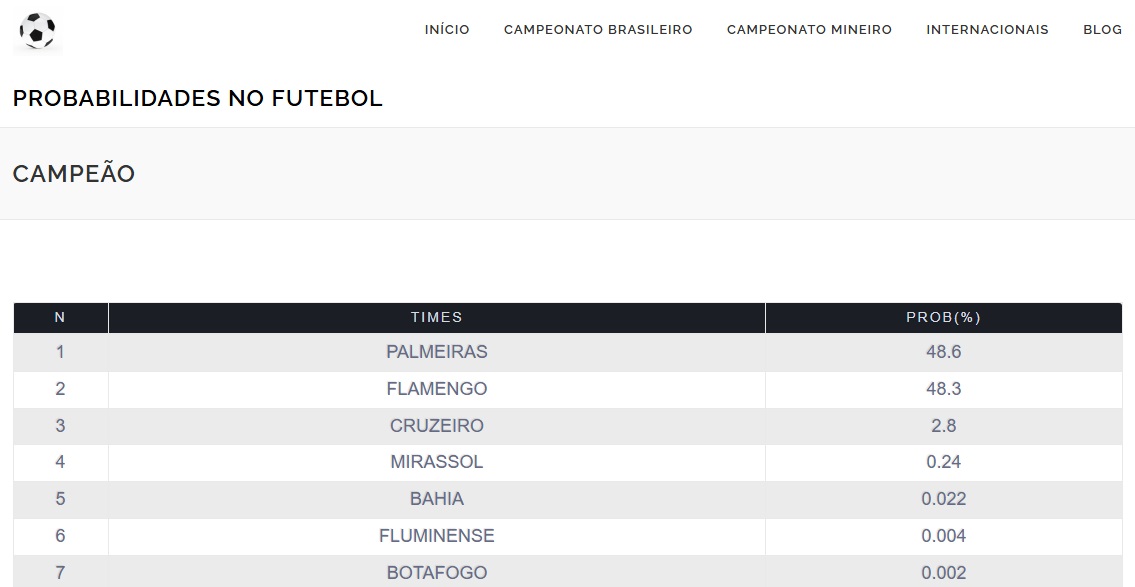Image resolution: width=1135 pixels, height=587 pixels.
Task: Open the Campeonato Mineiro menu
Action: tap(809, 30)
